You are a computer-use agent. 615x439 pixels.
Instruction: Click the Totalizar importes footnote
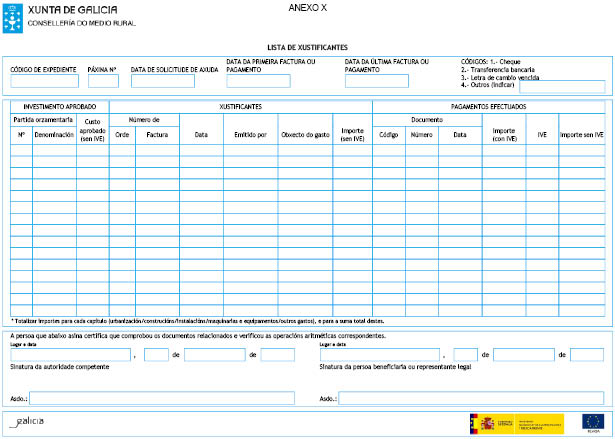pos(198,321)
